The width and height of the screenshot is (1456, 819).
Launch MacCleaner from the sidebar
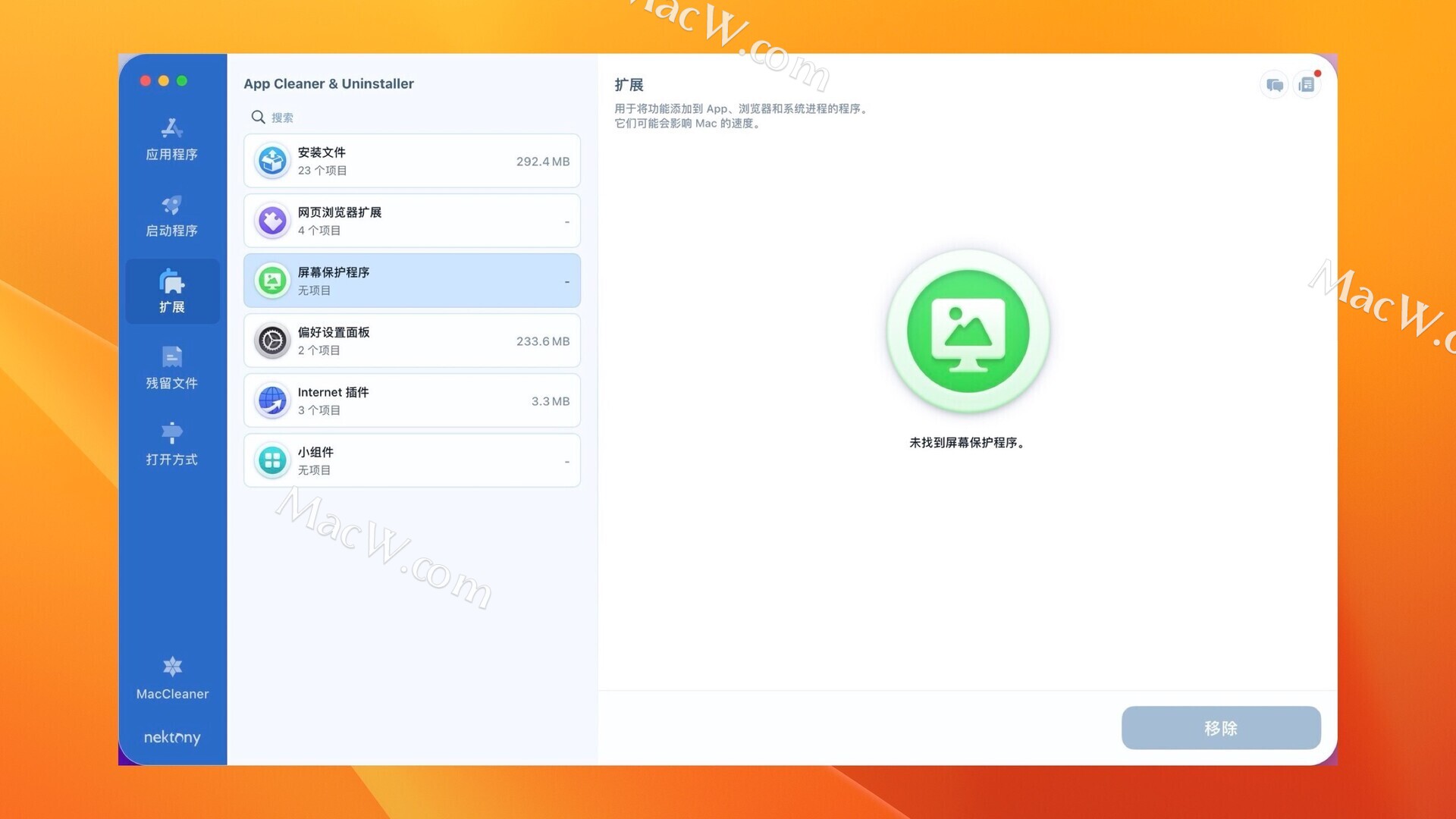coord(172,679)
